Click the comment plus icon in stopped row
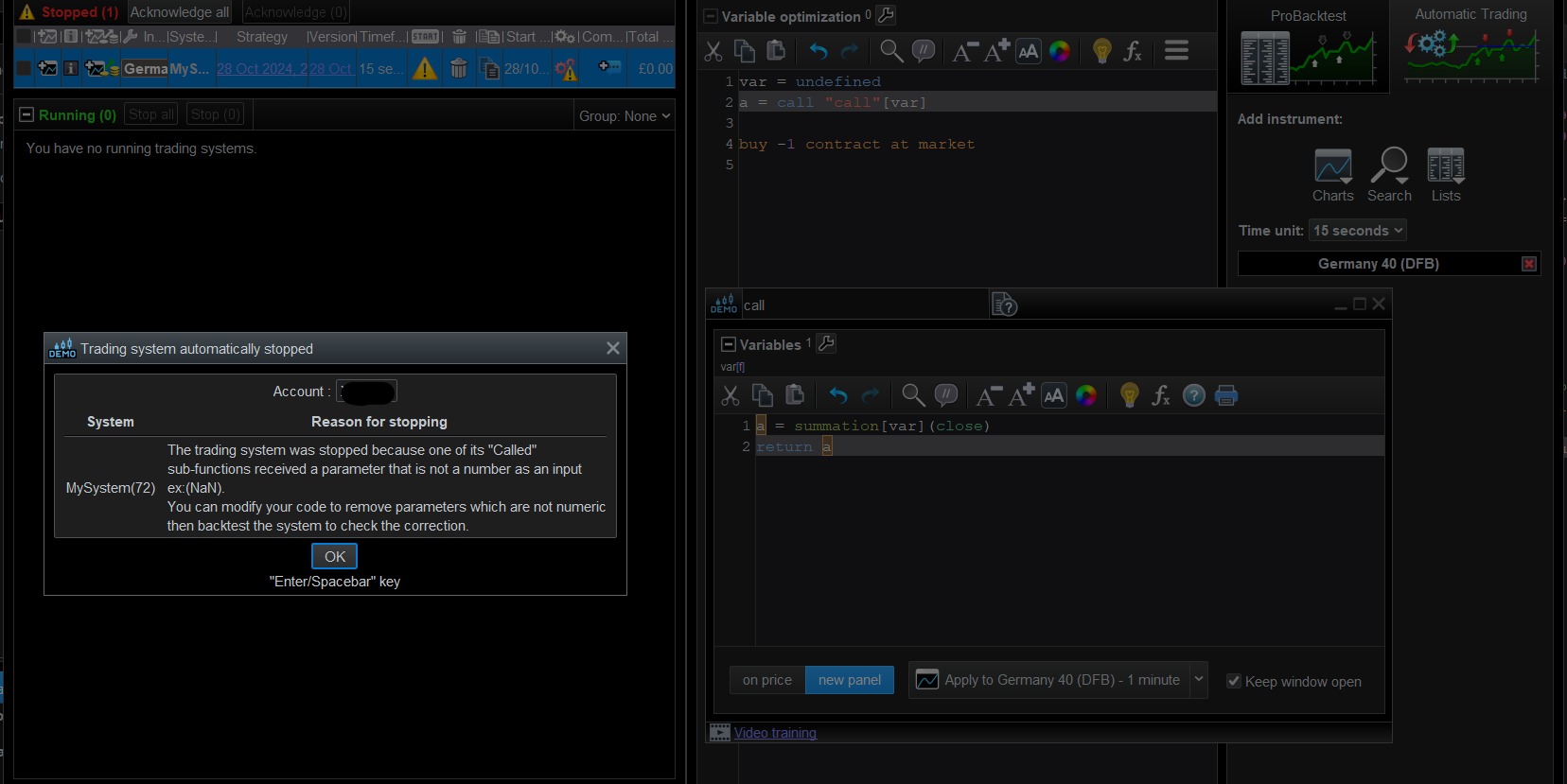 pyautogui.click(x=610, y=67)
